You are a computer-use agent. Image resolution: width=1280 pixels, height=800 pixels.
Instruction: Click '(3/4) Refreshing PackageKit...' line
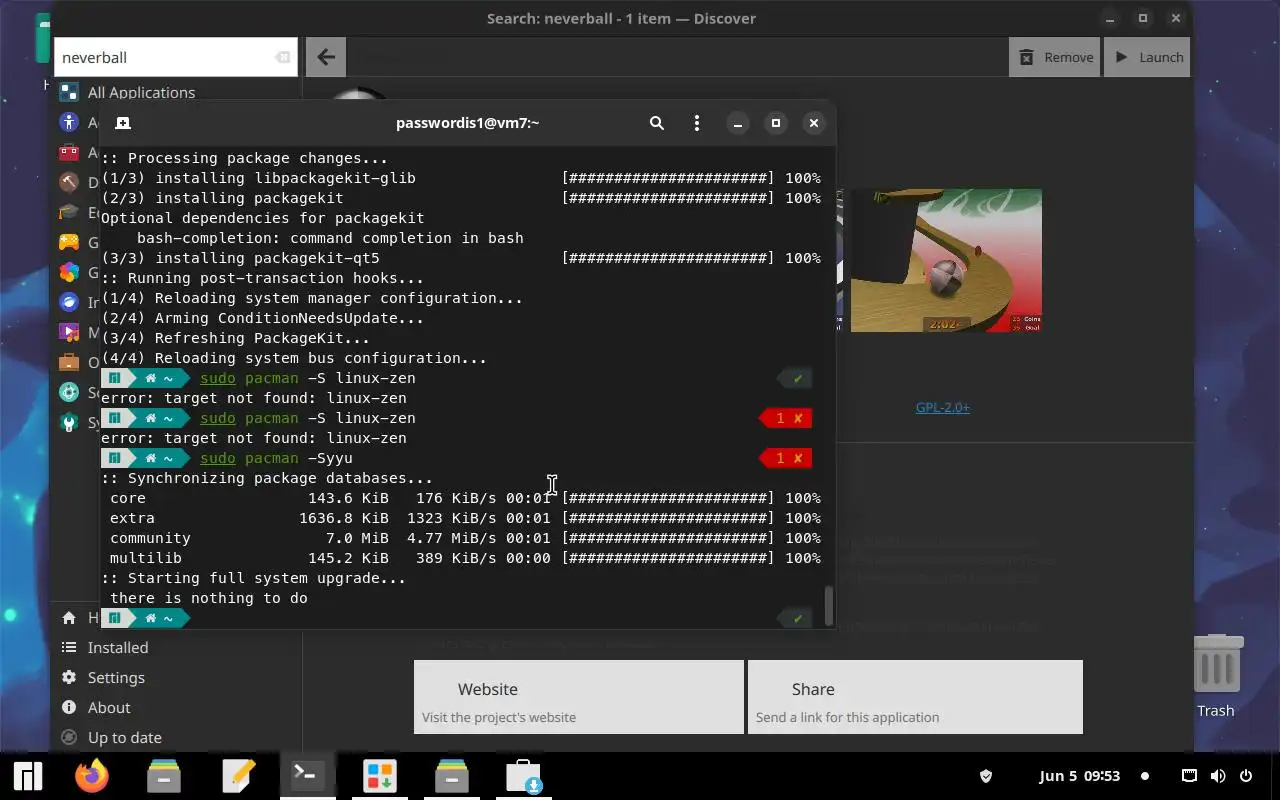pyautogui.click(x=235, y=338)
